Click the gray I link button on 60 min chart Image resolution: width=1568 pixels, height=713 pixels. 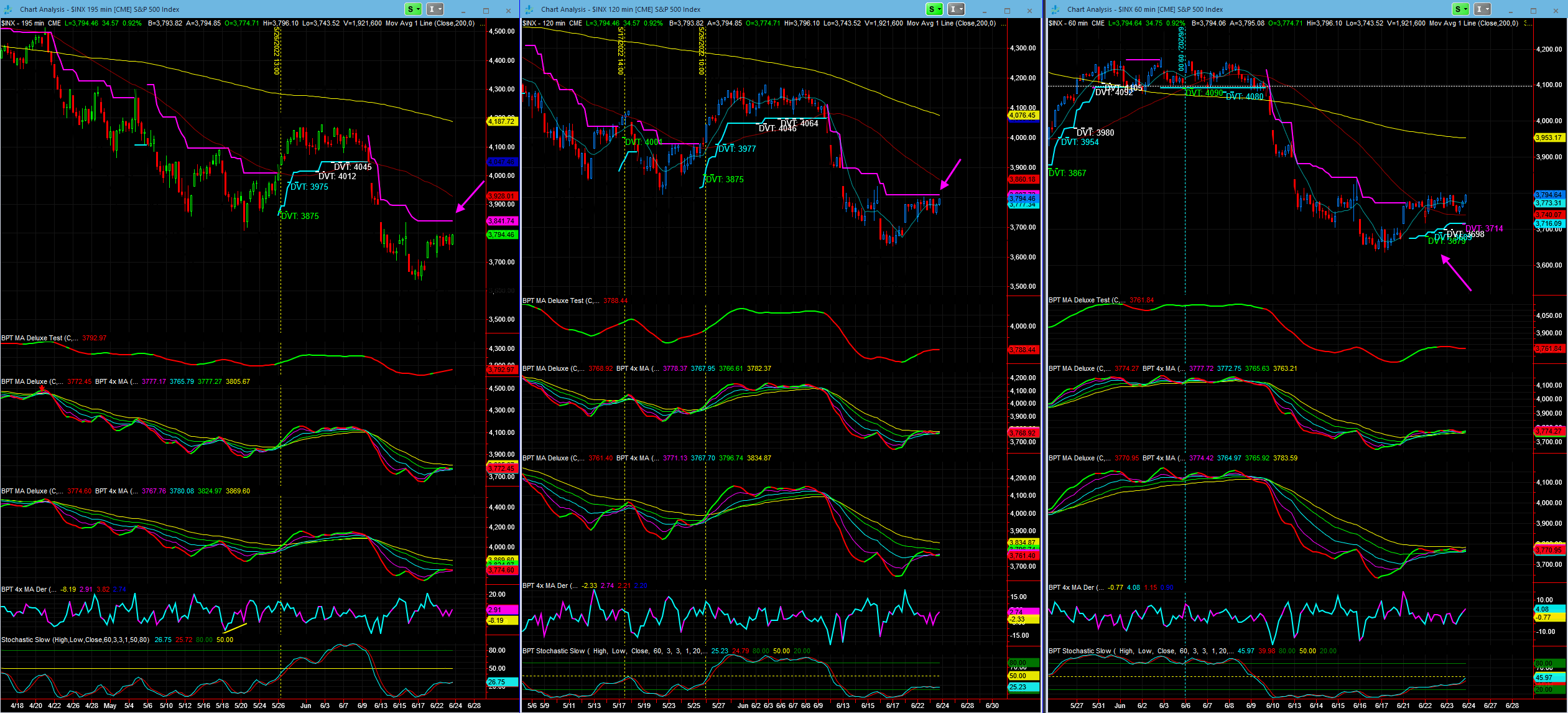pos(1483,9)
